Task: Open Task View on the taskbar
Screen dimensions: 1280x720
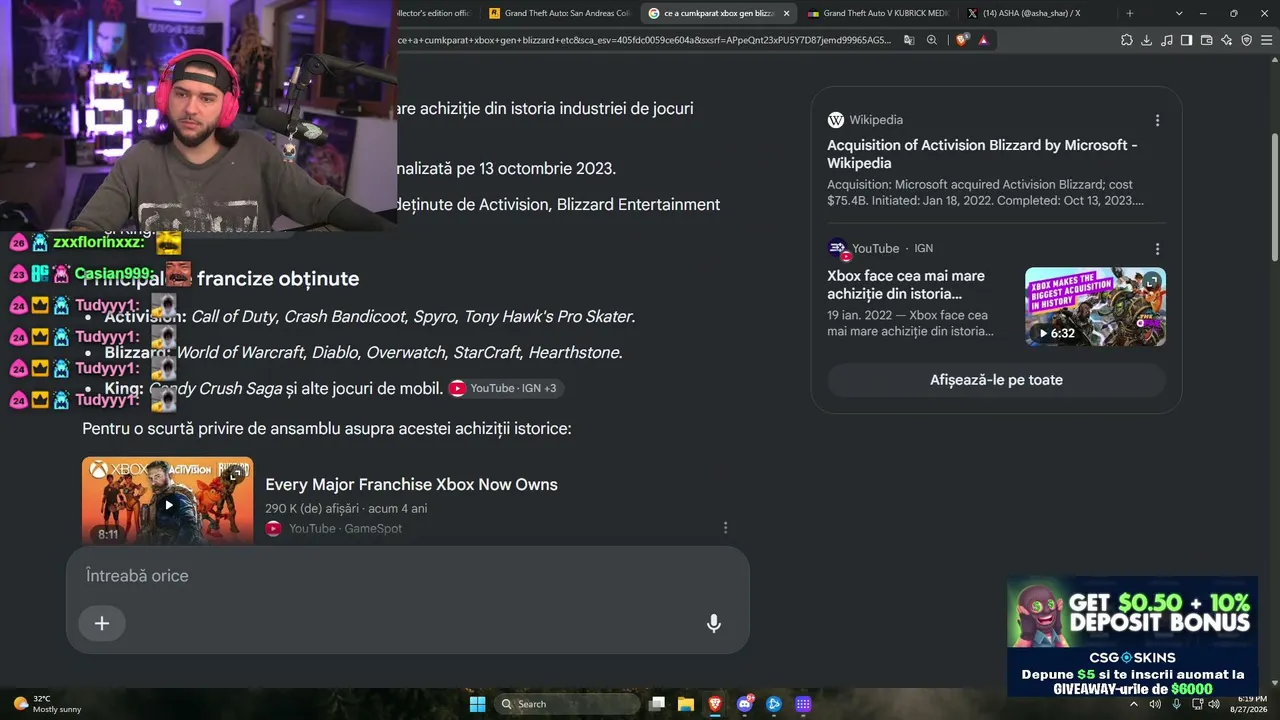Action: click(657, 704)
